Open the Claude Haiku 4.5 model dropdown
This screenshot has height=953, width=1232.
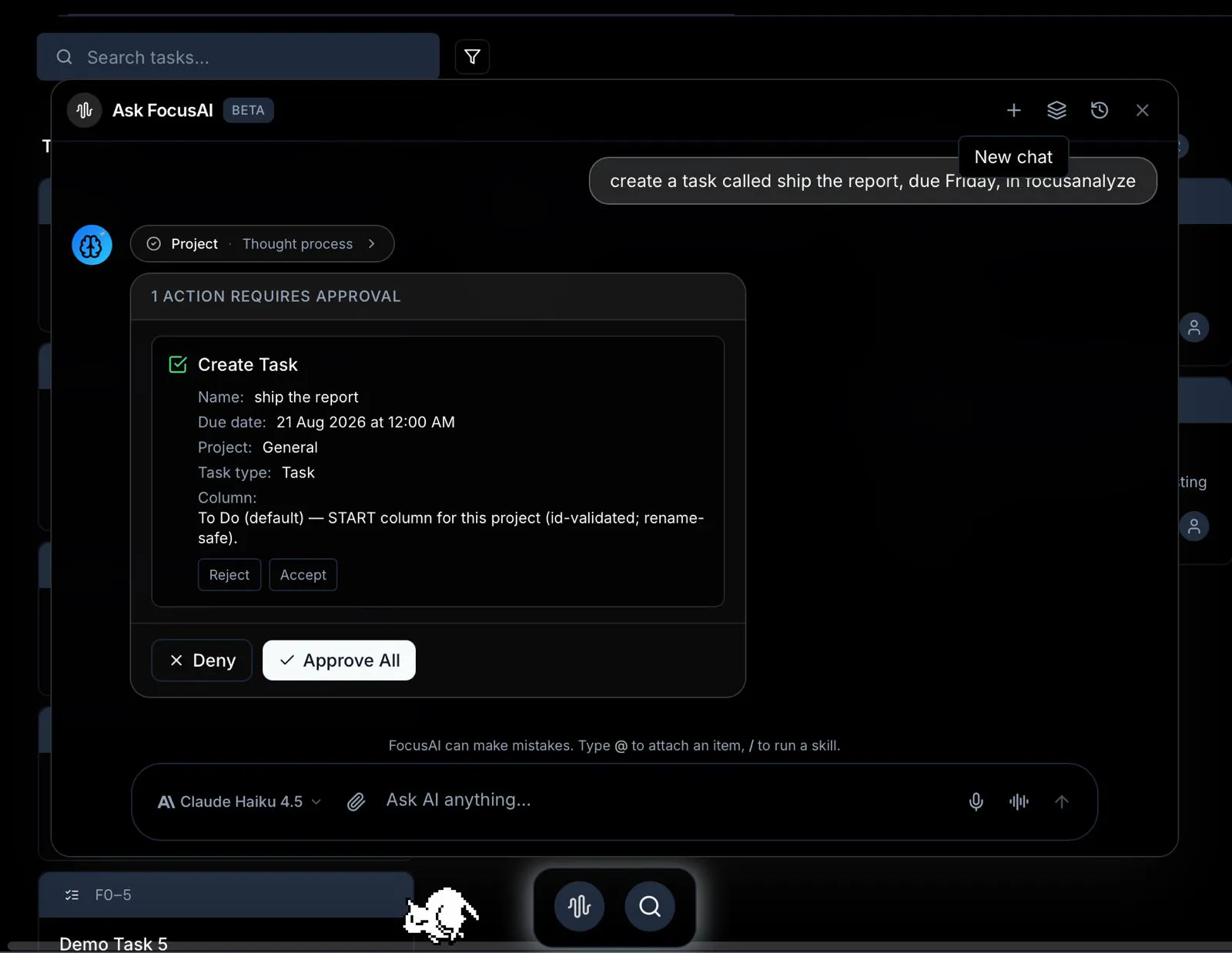tap(239, 802)
